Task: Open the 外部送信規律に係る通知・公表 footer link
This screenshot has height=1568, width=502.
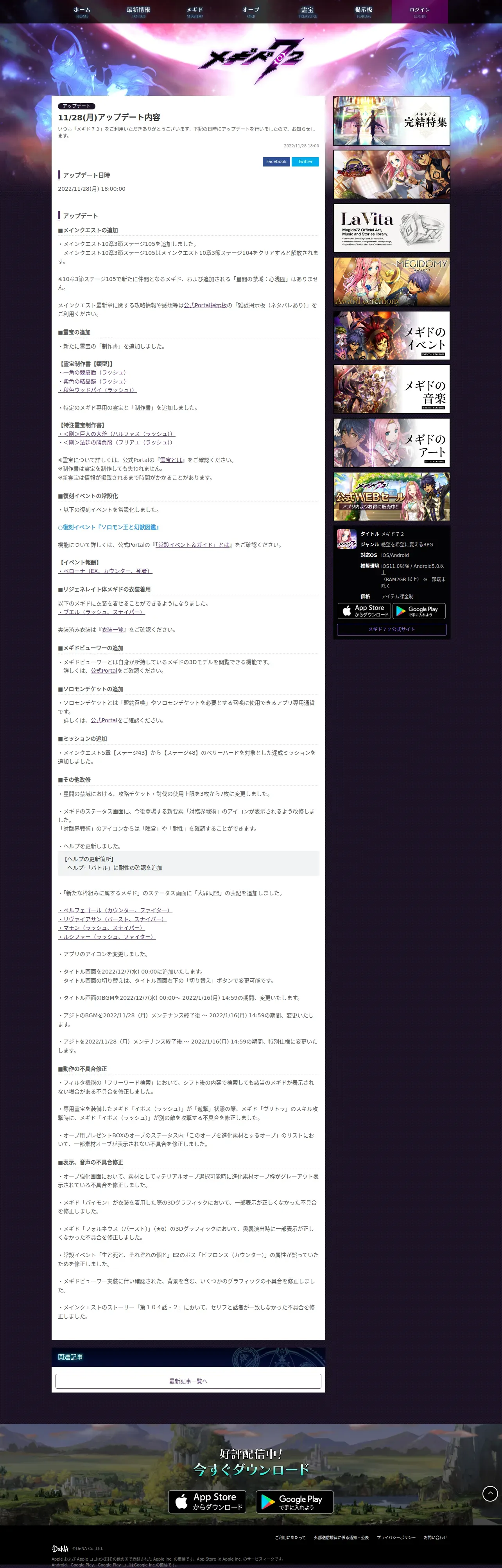Action: 341,1538
